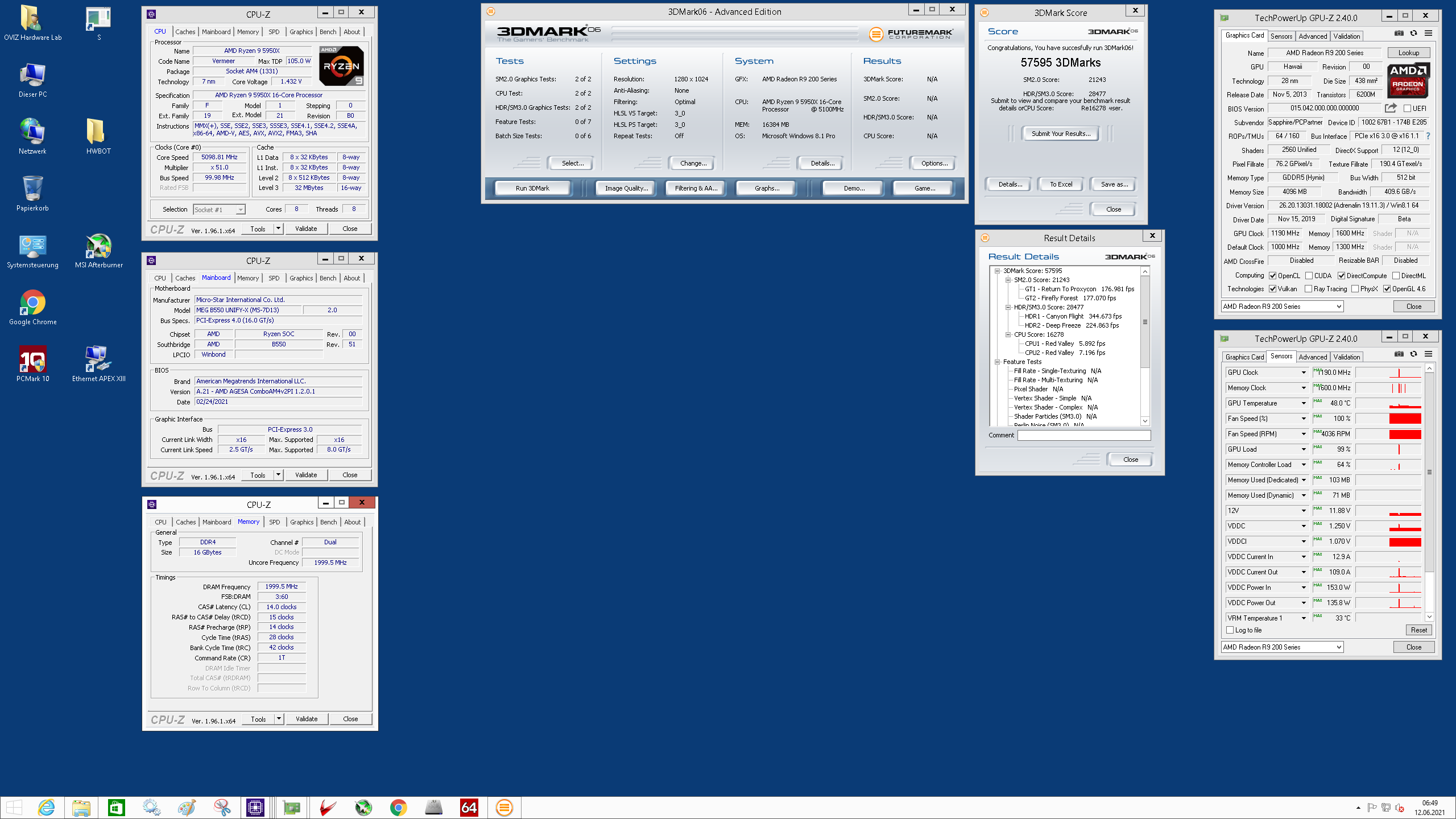Open the Netzwerk desktop icon
This screenshot has height=819, width=1456.
click(32, 136)
